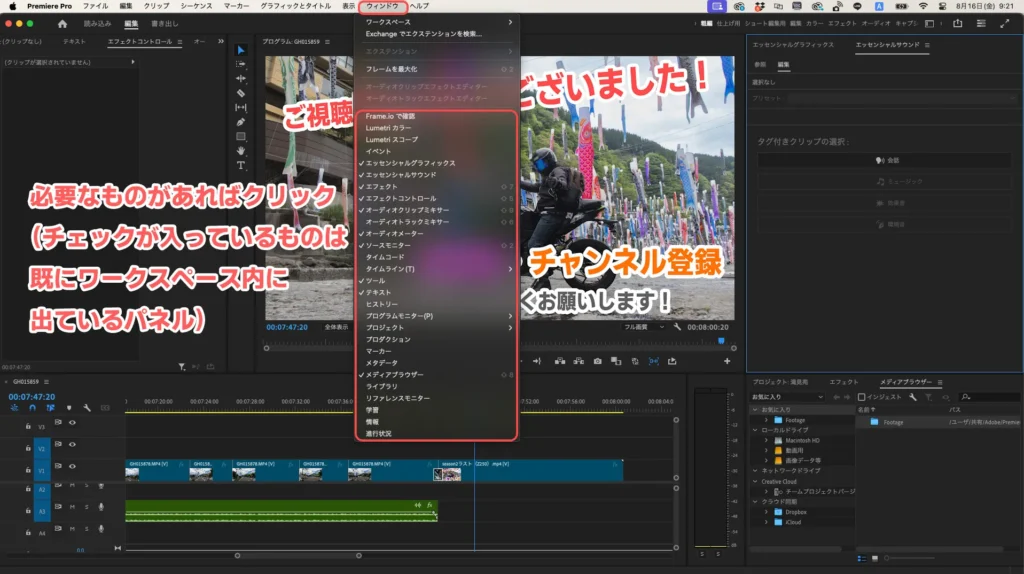1024x574 pixels.
Task: Click the Export Frame camera icon
Action: pyautogui.click(x=597, y=361)
